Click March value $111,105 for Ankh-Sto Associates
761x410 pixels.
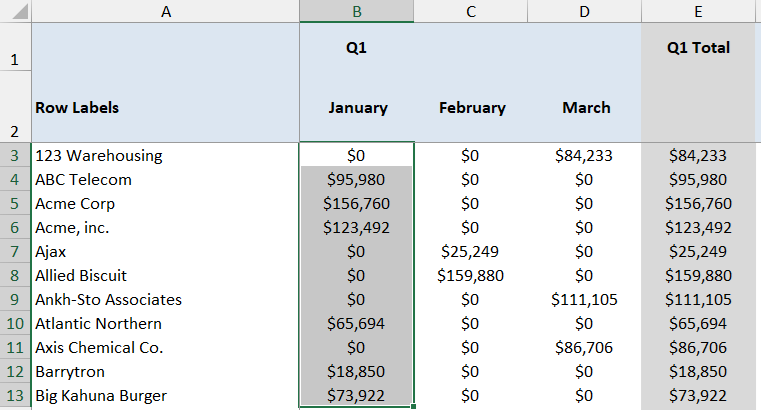(x=584, y=299)
